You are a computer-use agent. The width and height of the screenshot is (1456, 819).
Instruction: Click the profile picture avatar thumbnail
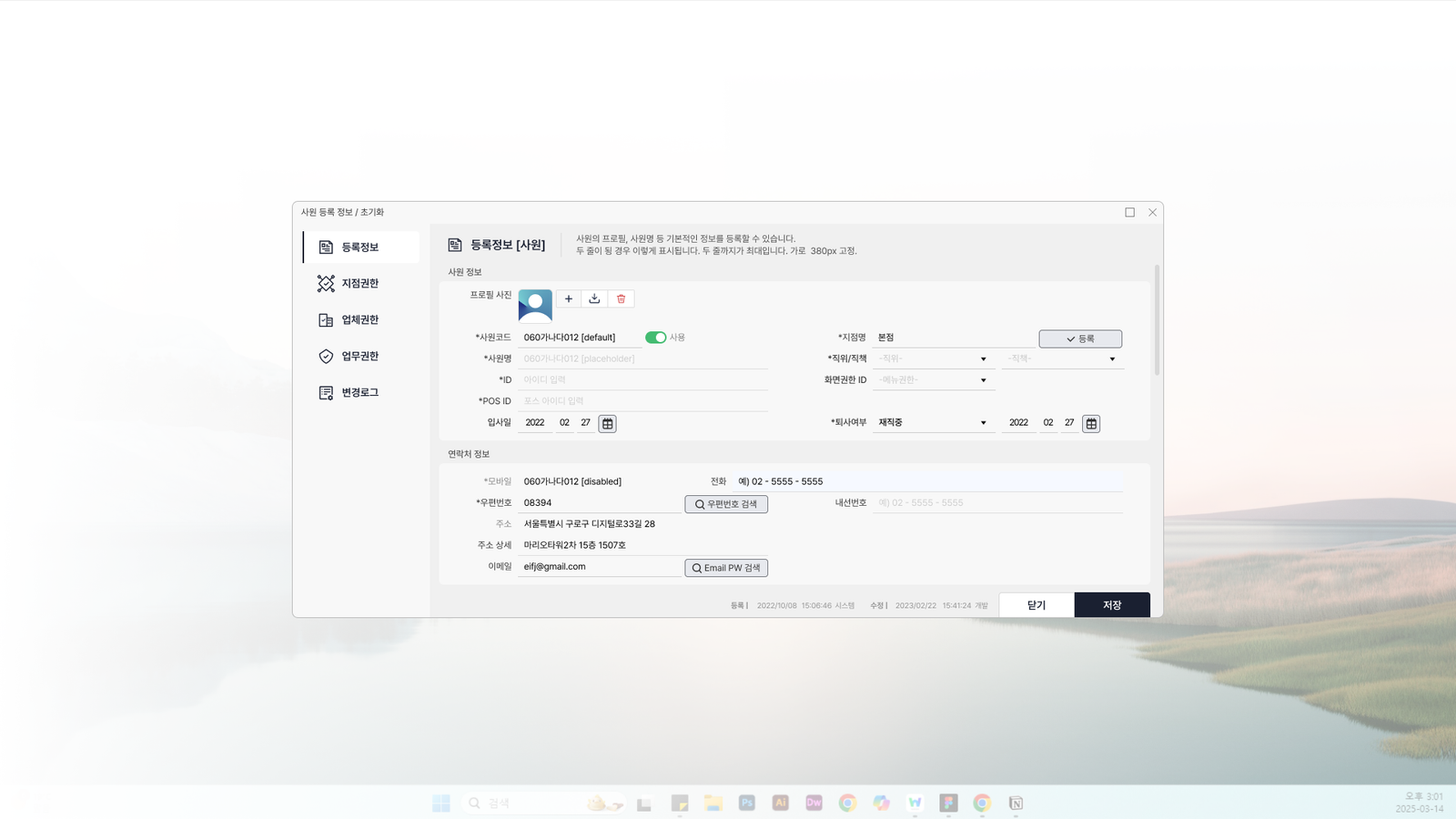(535, 306)
